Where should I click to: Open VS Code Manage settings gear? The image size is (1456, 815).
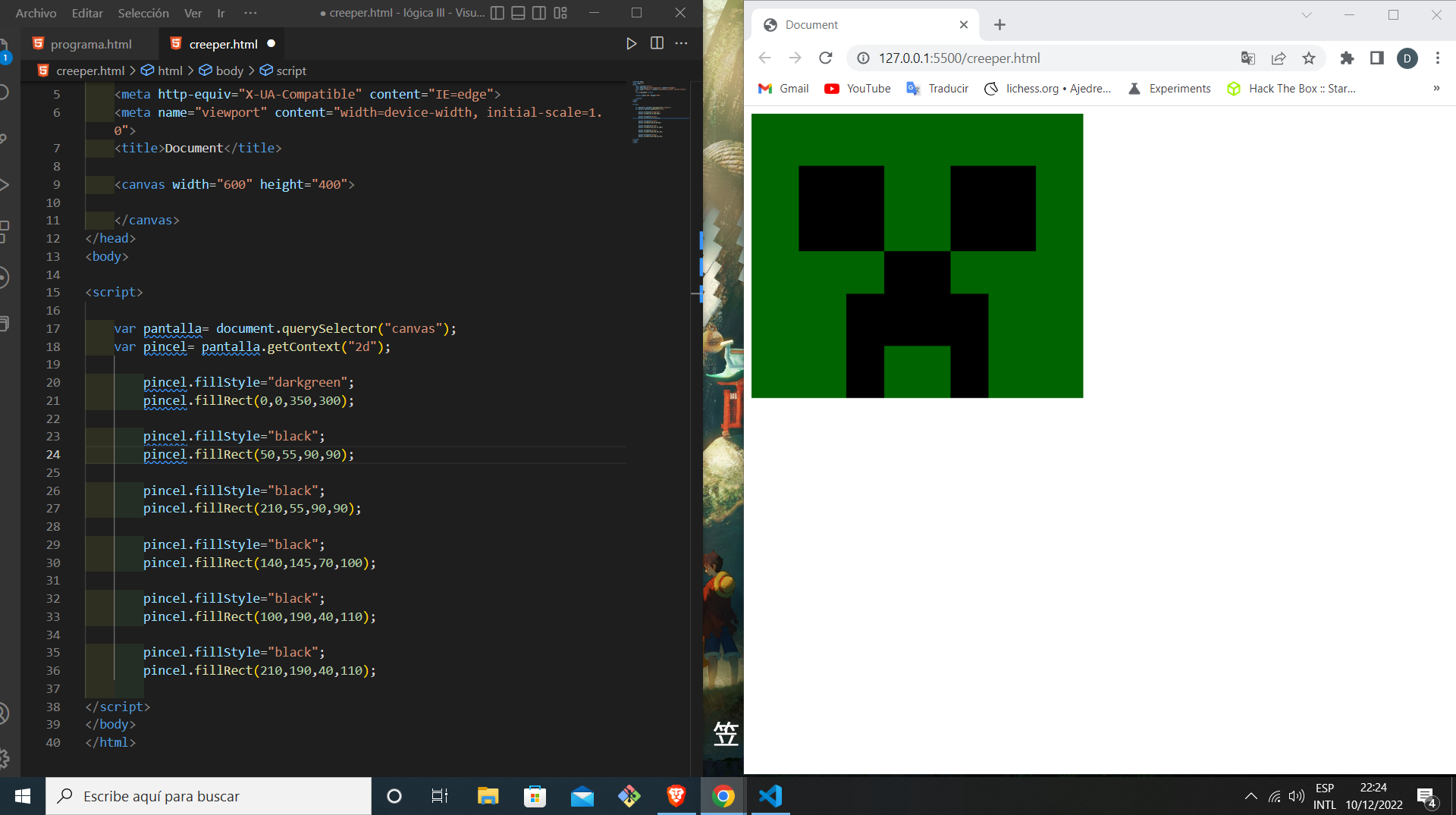pos(5,758)
